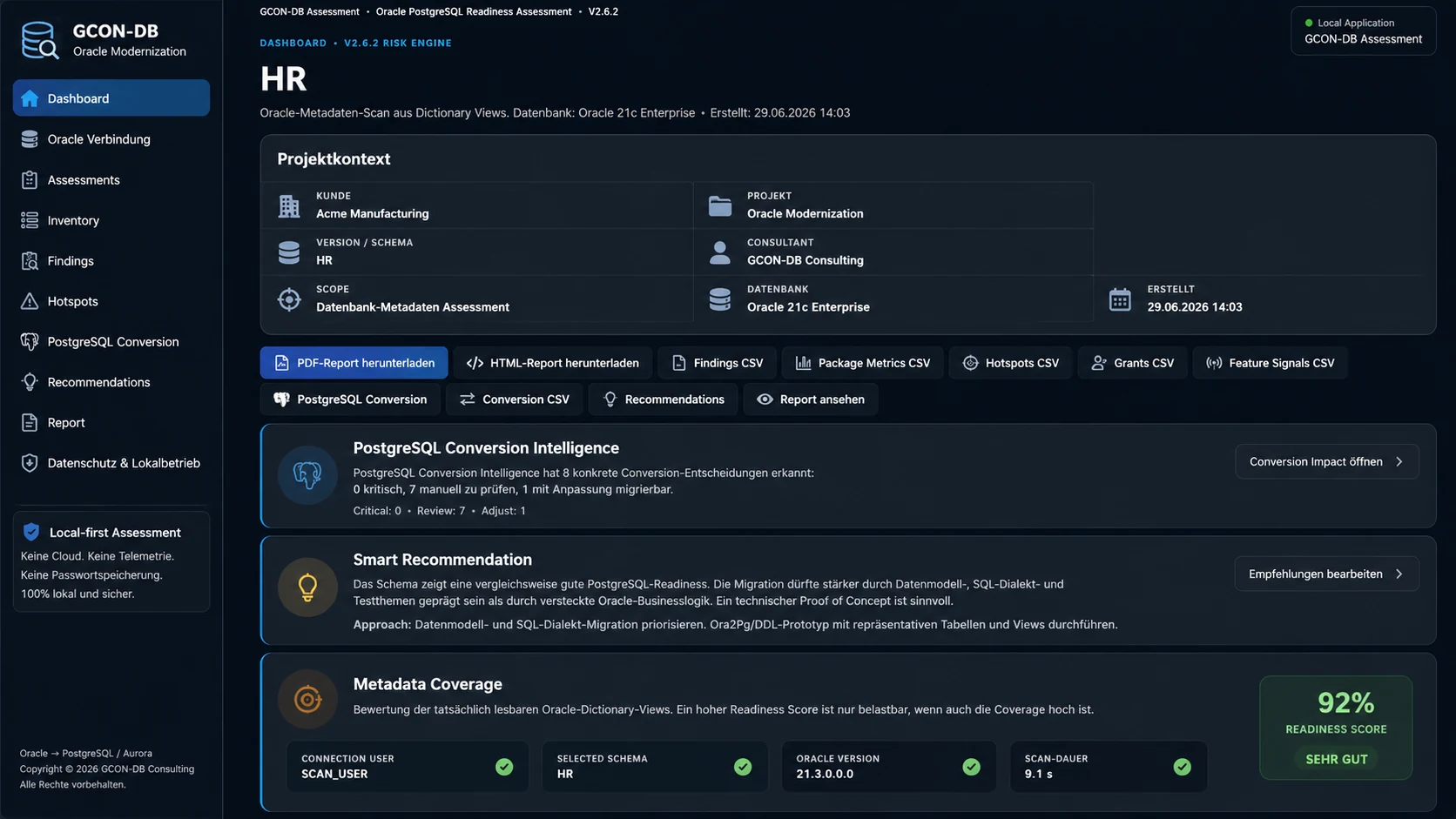
Task: Click the Consultant person icon
Action: [720, 252]
